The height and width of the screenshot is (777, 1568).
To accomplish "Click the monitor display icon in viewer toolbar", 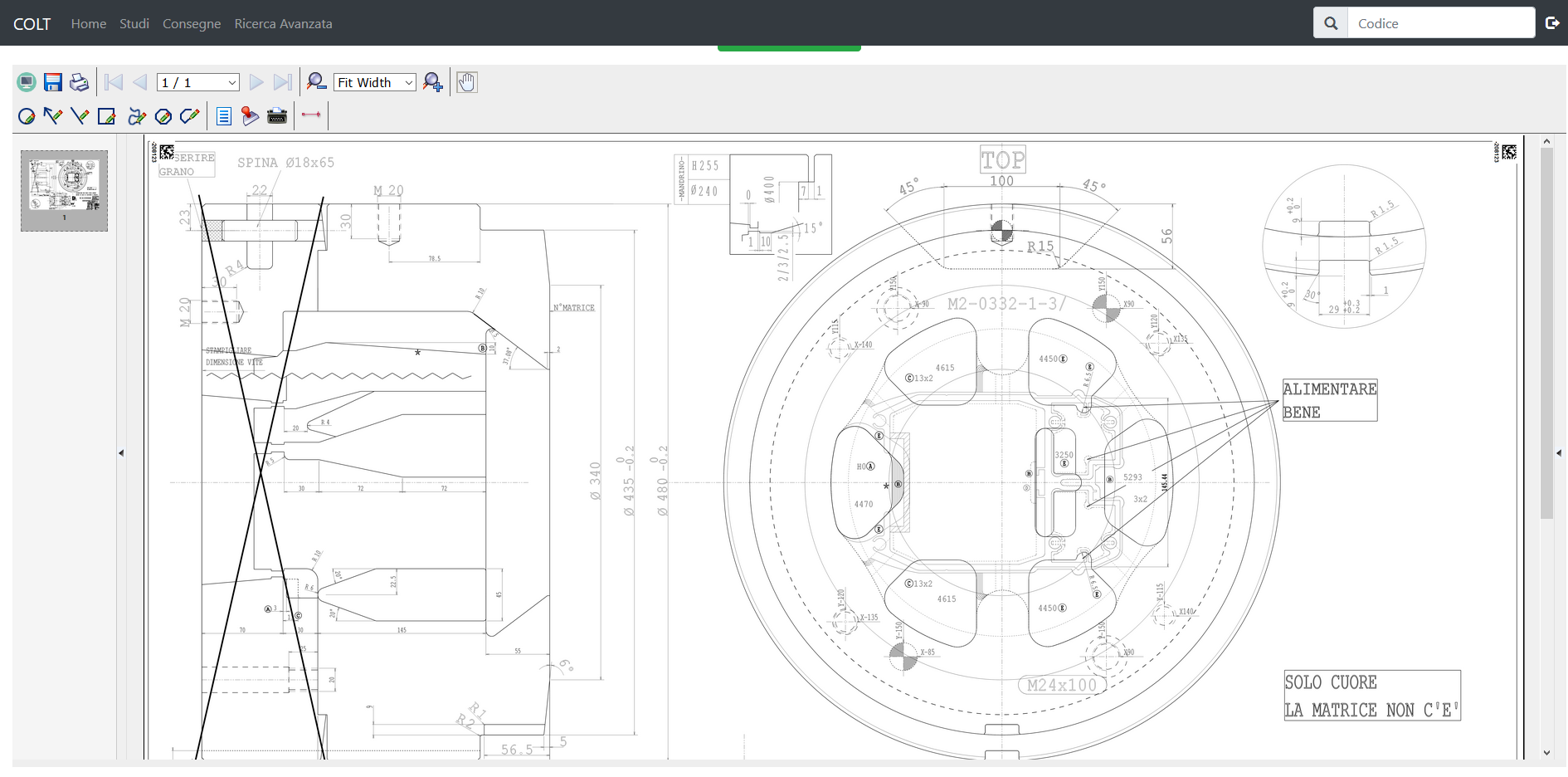I will click(x=27, y=82).
